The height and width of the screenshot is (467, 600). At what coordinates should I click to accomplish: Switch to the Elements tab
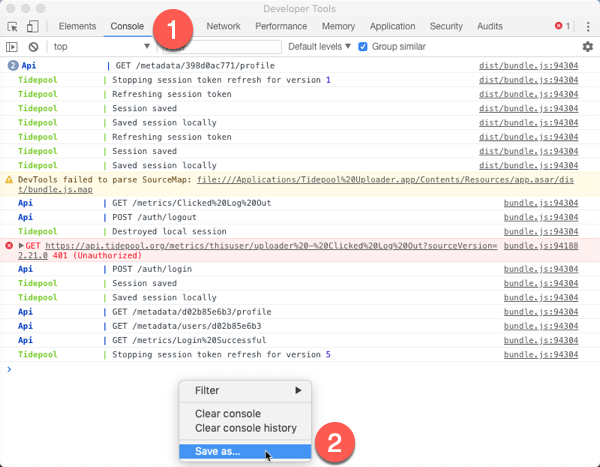pos(77,26)
